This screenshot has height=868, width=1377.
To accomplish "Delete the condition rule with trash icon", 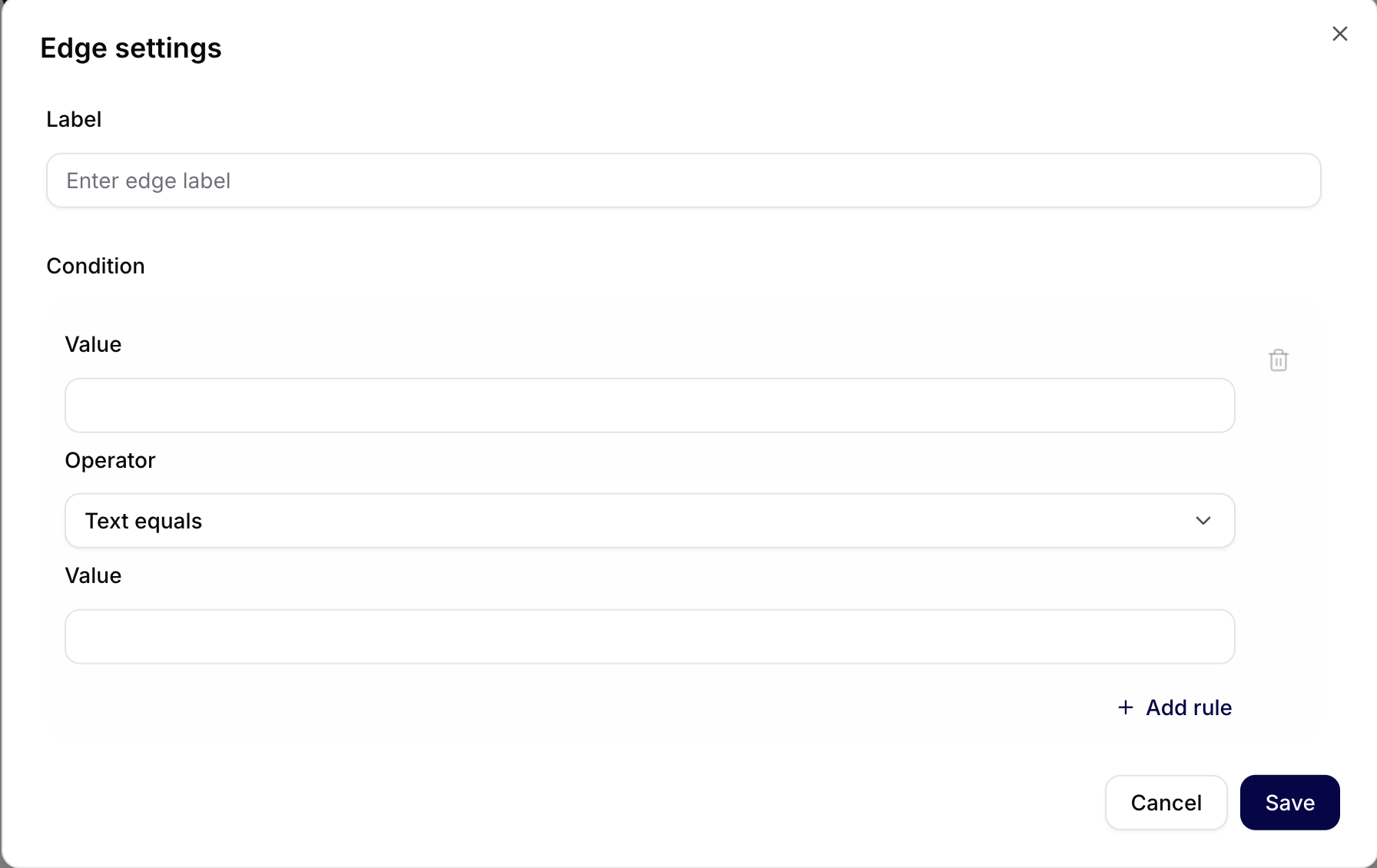I will (1278, 360).
